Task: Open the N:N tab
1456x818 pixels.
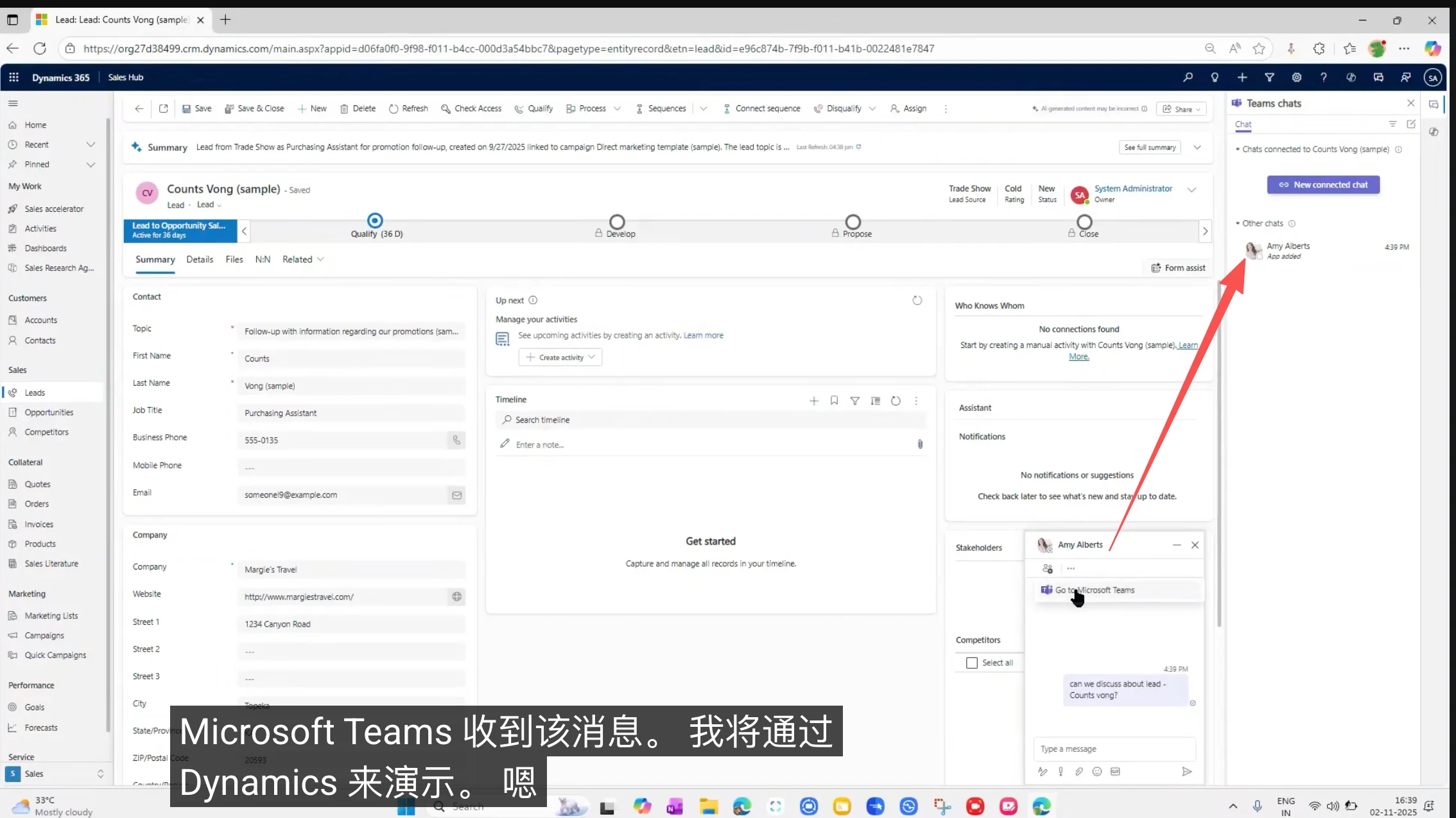Action: coord(263,259)
